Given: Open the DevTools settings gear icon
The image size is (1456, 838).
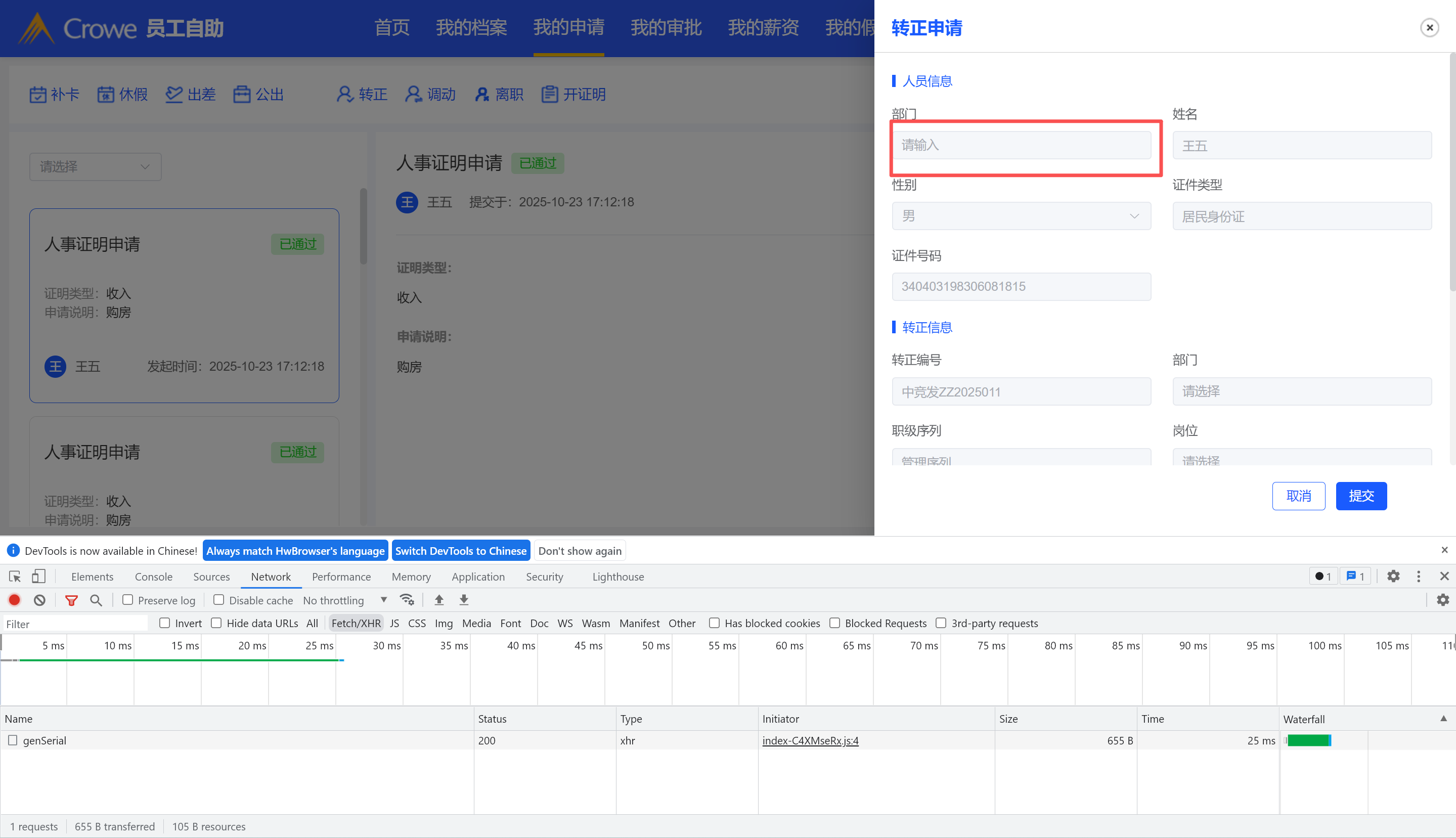Looking at the screenshot, I should [1393, 576].
